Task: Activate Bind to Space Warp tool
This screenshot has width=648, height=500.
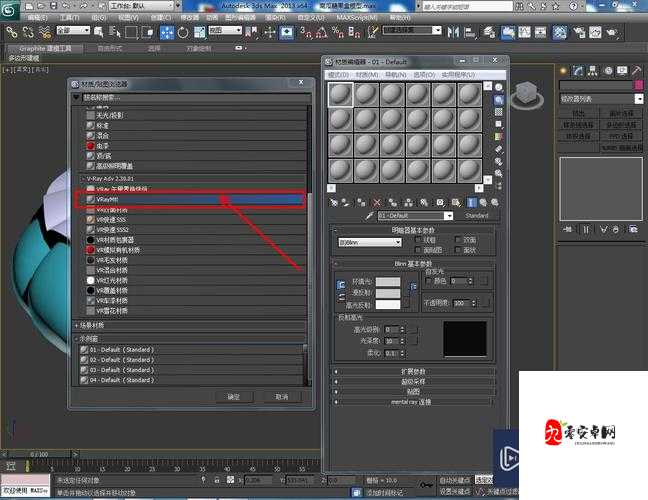Action: click(45, 32)
